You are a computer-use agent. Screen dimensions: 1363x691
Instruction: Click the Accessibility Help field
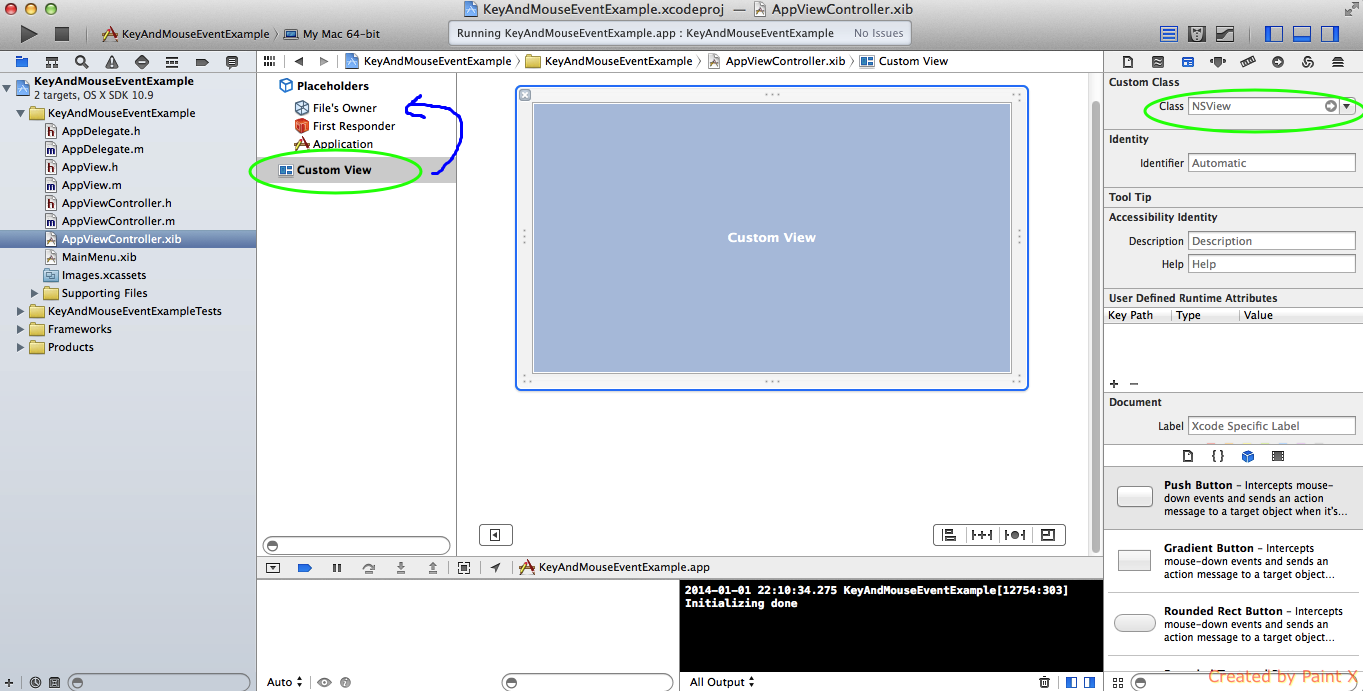tap(1272, 264)
